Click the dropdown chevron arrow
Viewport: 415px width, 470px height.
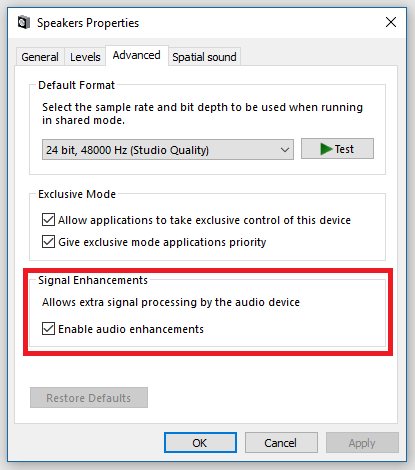click(x=284, y=150)
